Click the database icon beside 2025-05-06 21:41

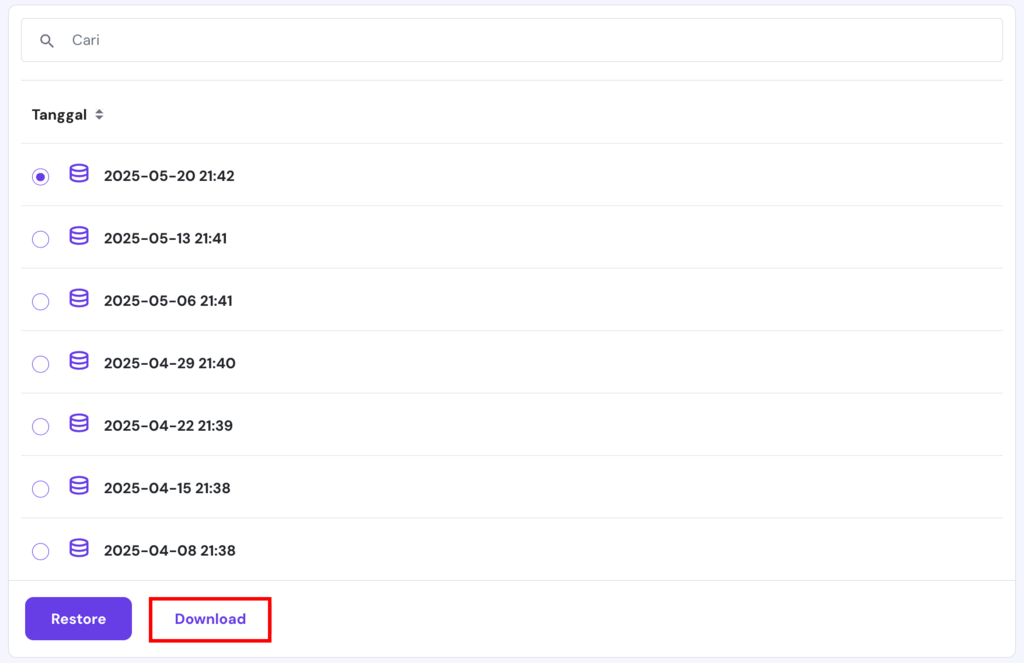pyautogui.click(x=78, y=299)
